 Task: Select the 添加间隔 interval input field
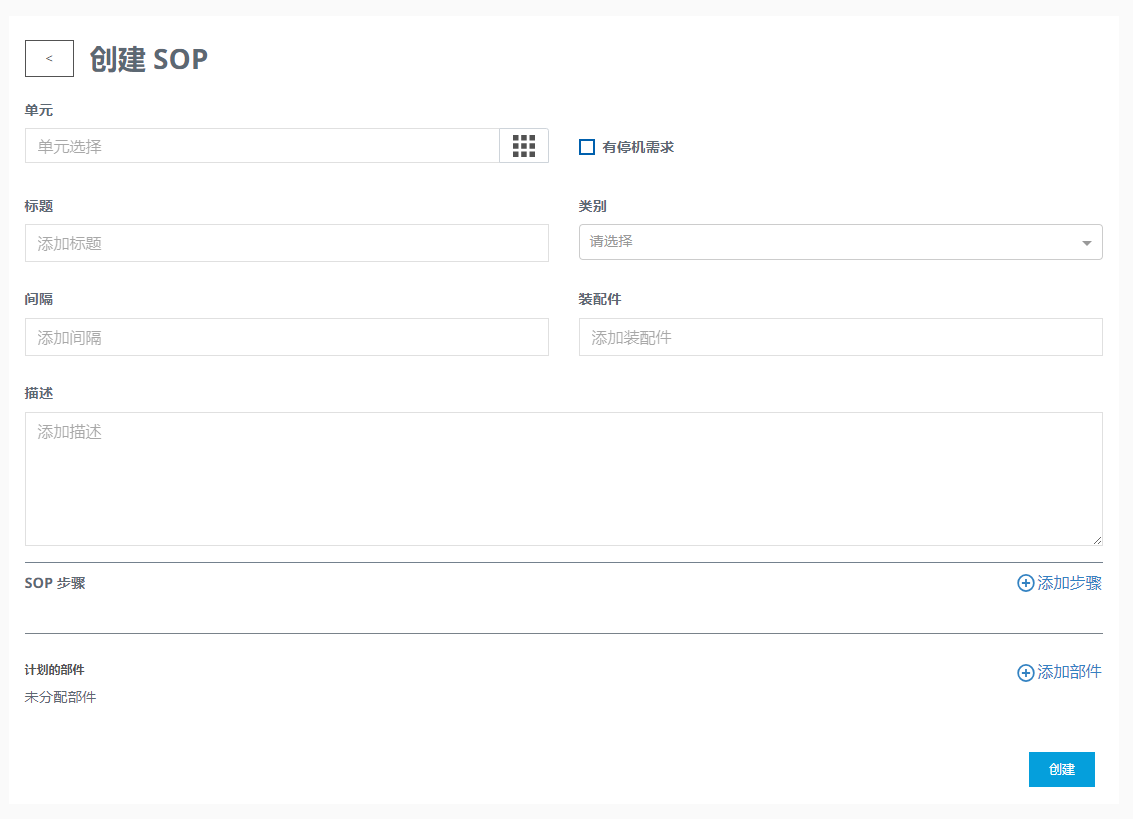tap(286, 337)
